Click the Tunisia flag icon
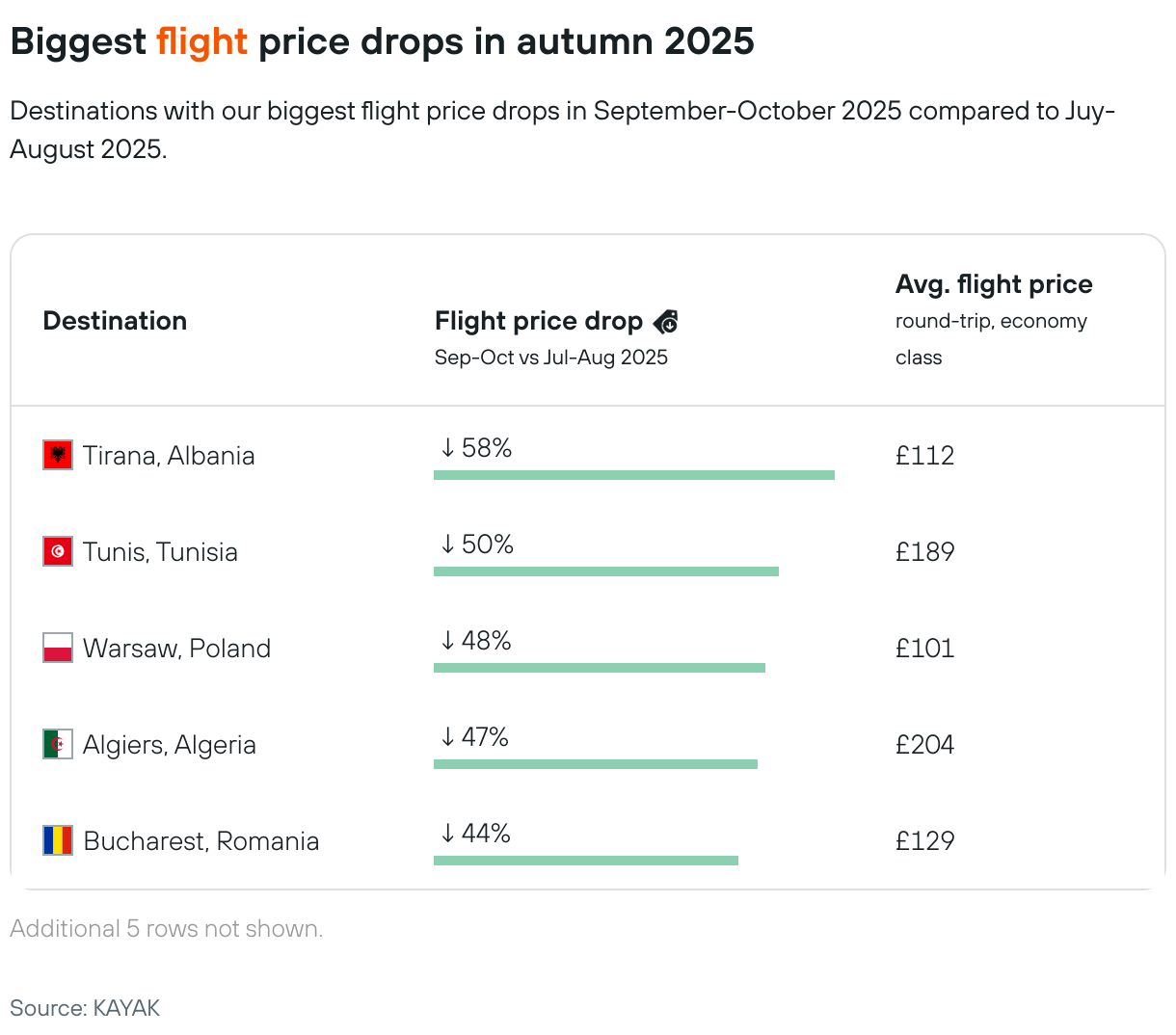The height and width of the screenshot is (1035, 1176). point(58,551)
